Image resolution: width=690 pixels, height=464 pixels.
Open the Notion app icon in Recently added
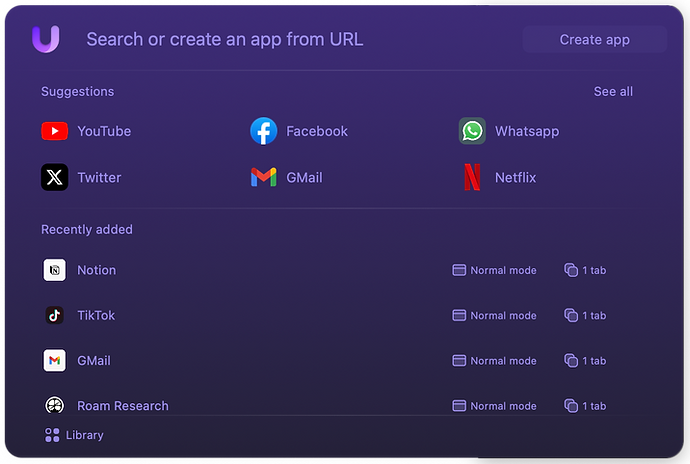(55, 270)
